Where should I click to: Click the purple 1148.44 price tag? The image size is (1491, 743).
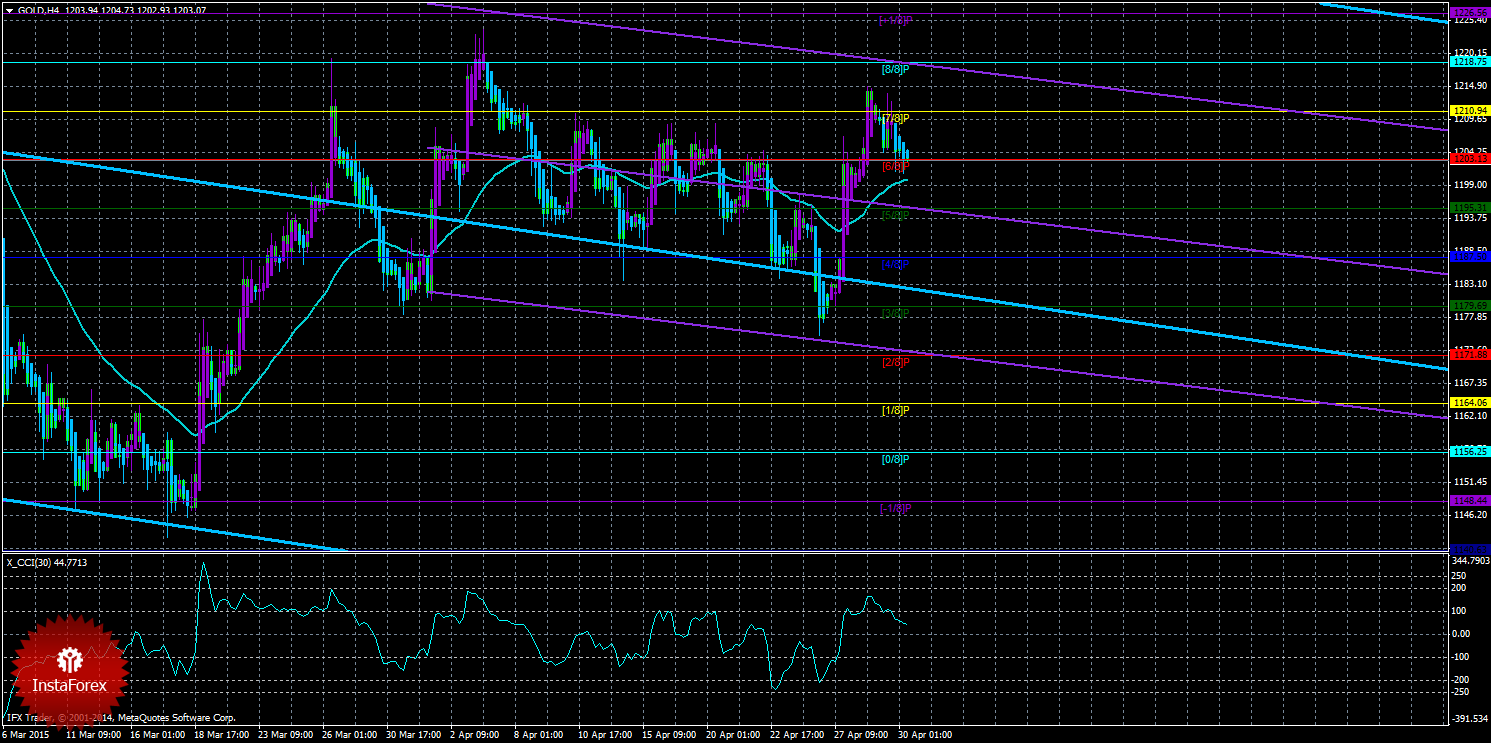[1470, 500]
